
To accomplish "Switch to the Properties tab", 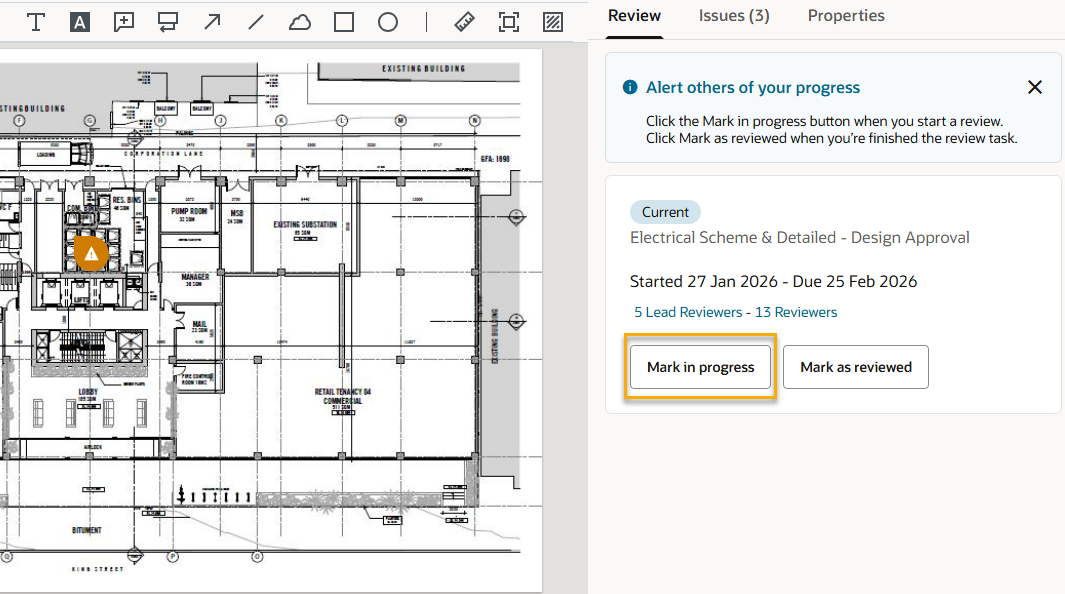I will coord(846,16).
